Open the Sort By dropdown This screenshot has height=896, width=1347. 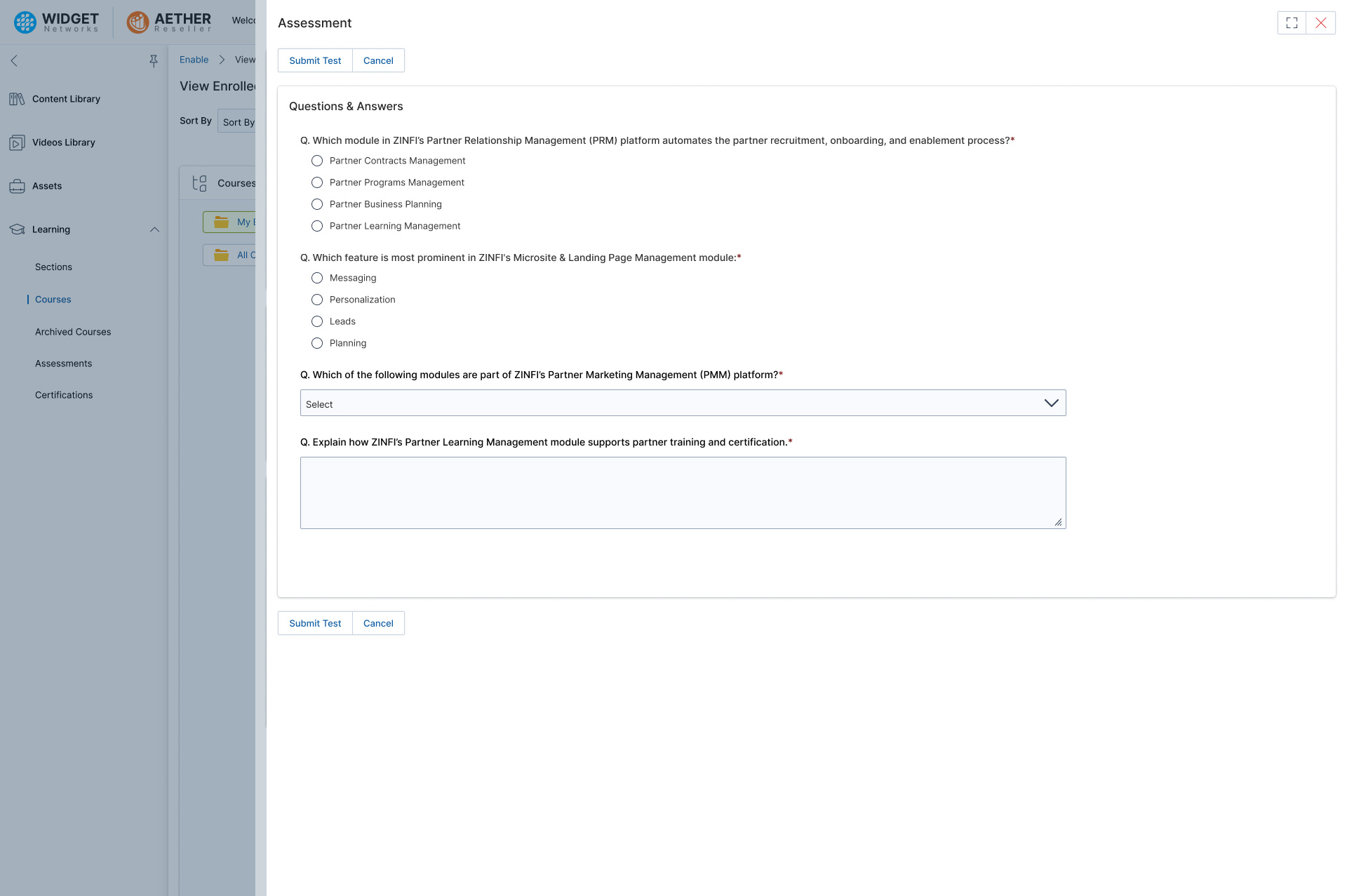point(239,121)
